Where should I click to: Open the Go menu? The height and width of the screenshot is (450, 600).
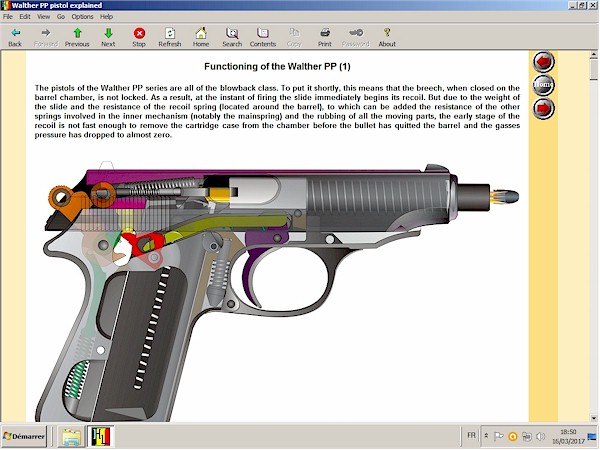point(61,16)
